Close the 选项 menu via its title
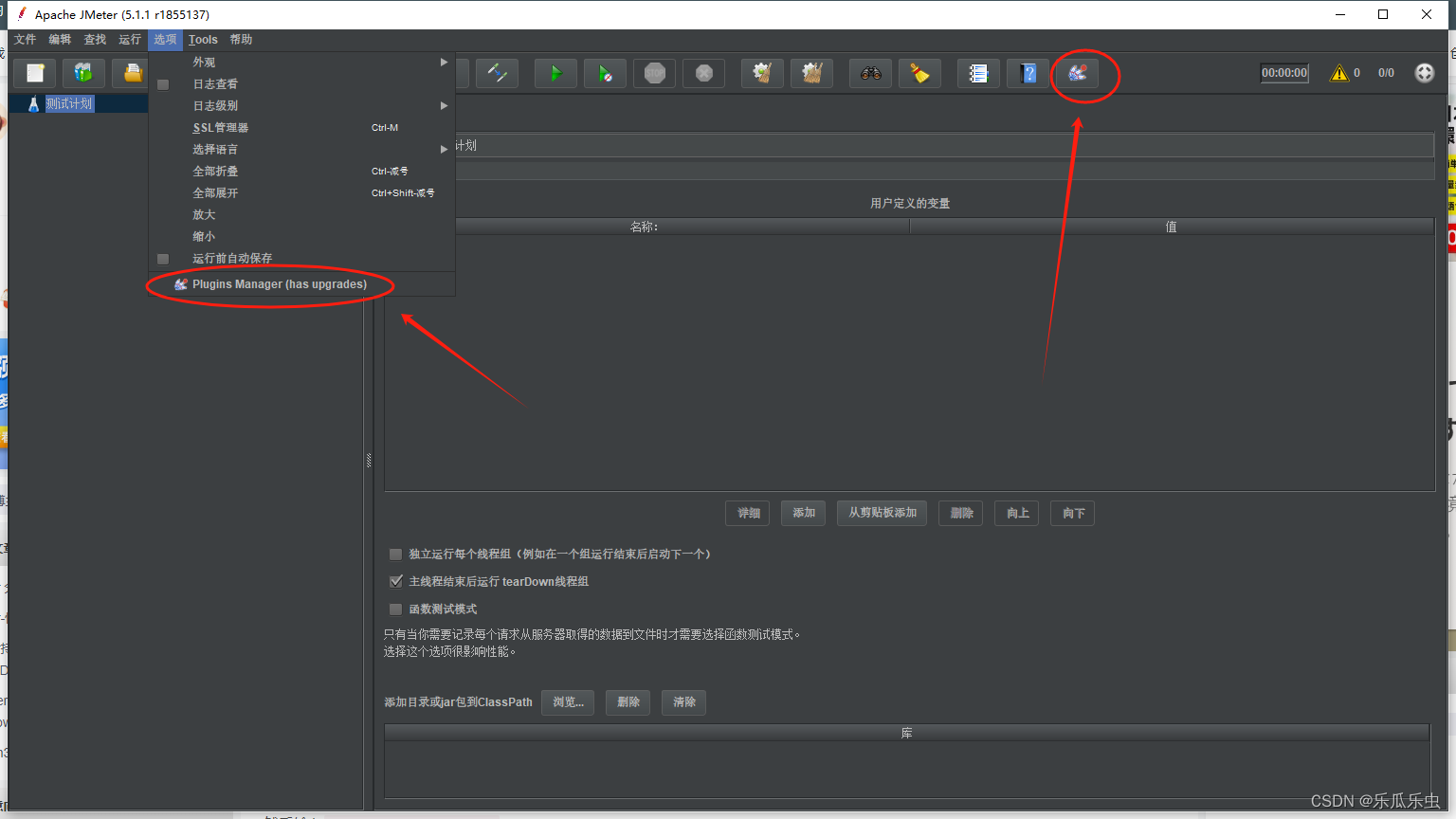1456x819 pixels. click(166, 40)
